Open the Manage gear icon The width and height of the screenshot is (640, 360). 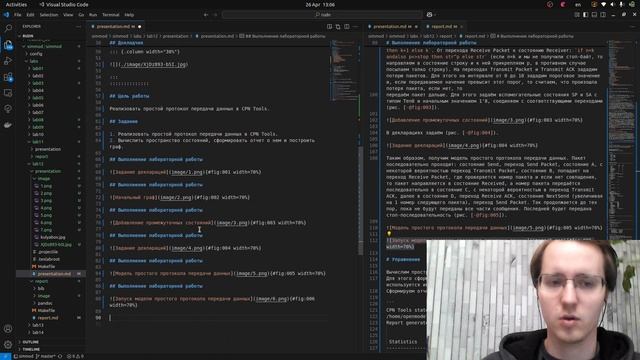[8, 344]
